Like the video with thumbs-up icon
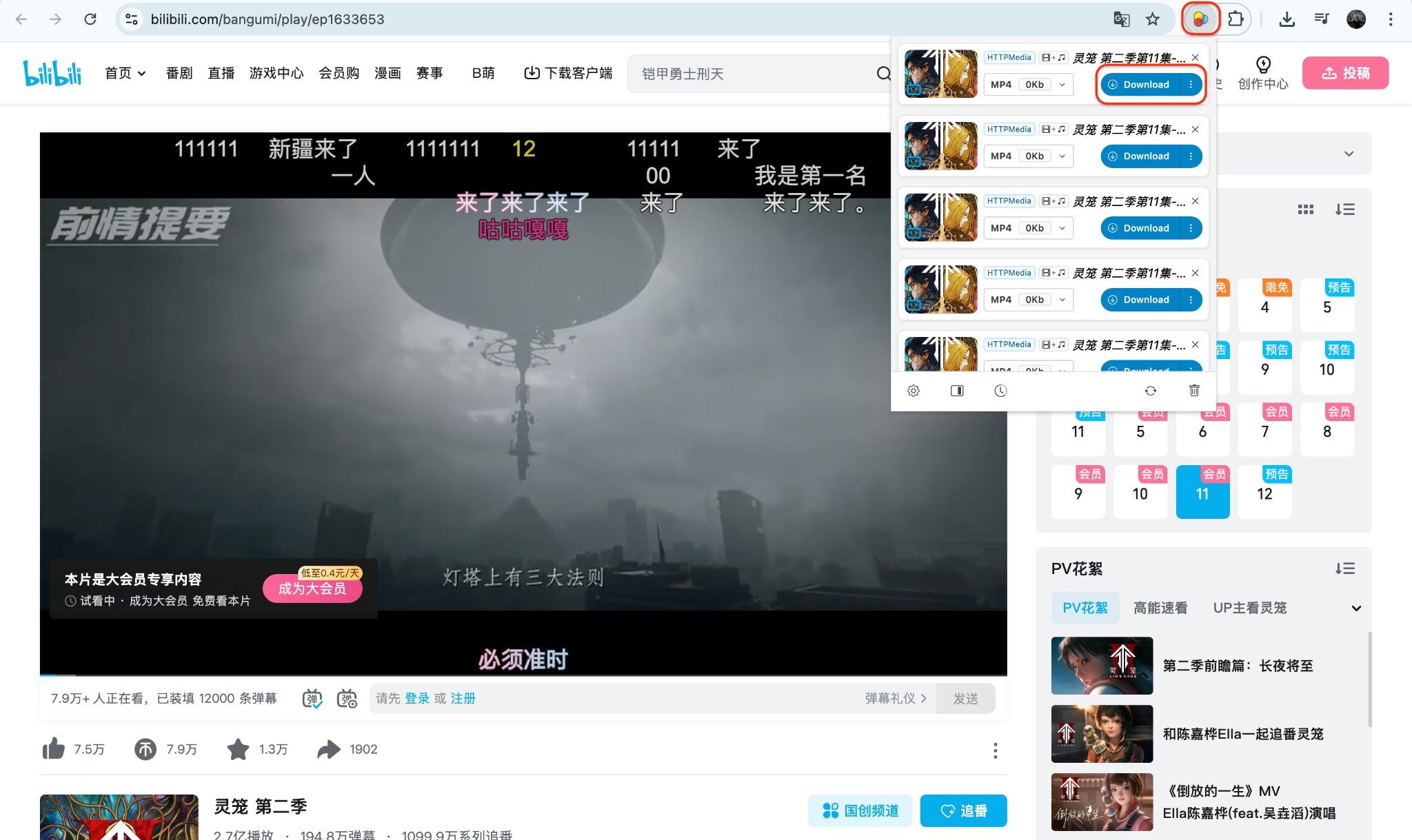1412x840 pixels. (x=54, y=749)
